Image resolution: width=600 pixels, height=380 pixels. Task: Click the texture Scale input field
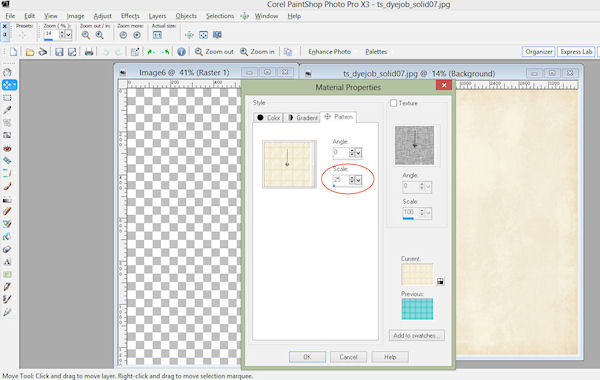[411, 213]
